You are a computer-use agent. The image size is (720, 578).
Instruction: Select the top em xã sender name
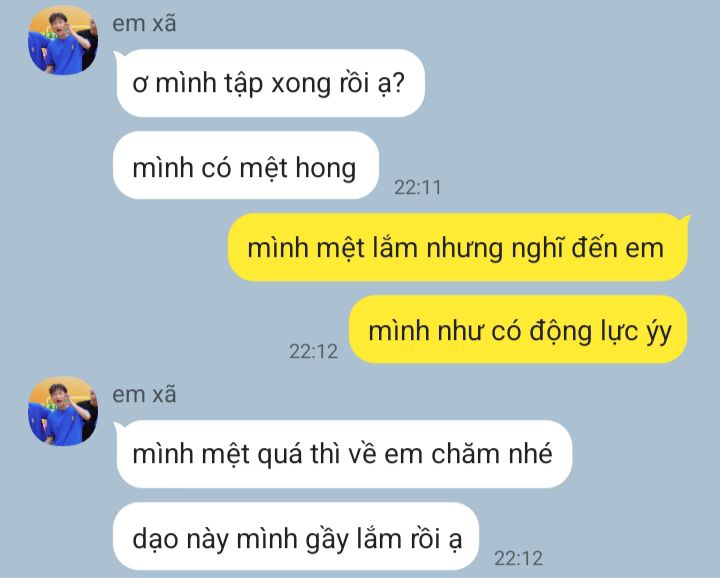pos(144,23)
